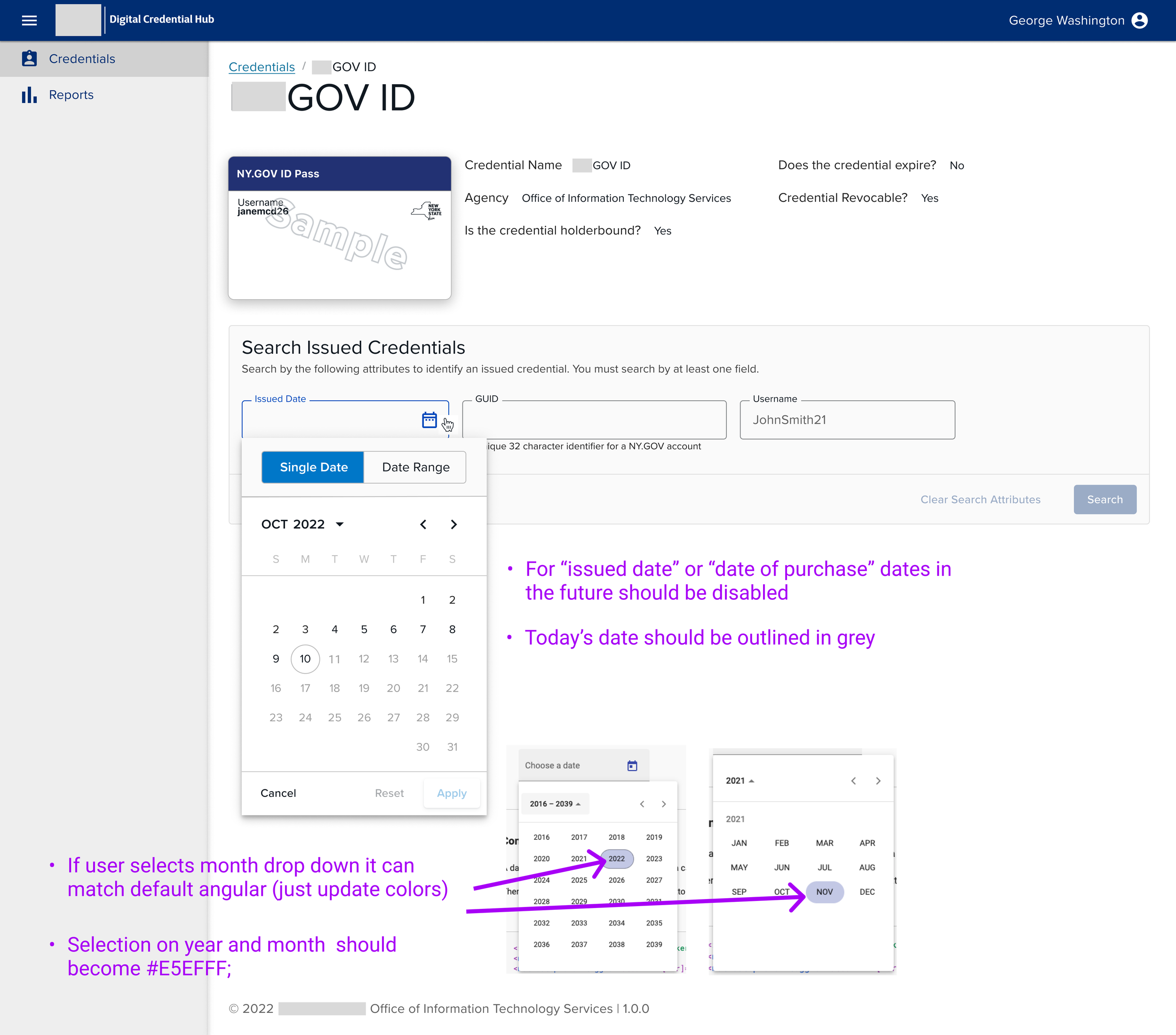
Task: Click the user account avatar icon
Action: (1139, 21)
